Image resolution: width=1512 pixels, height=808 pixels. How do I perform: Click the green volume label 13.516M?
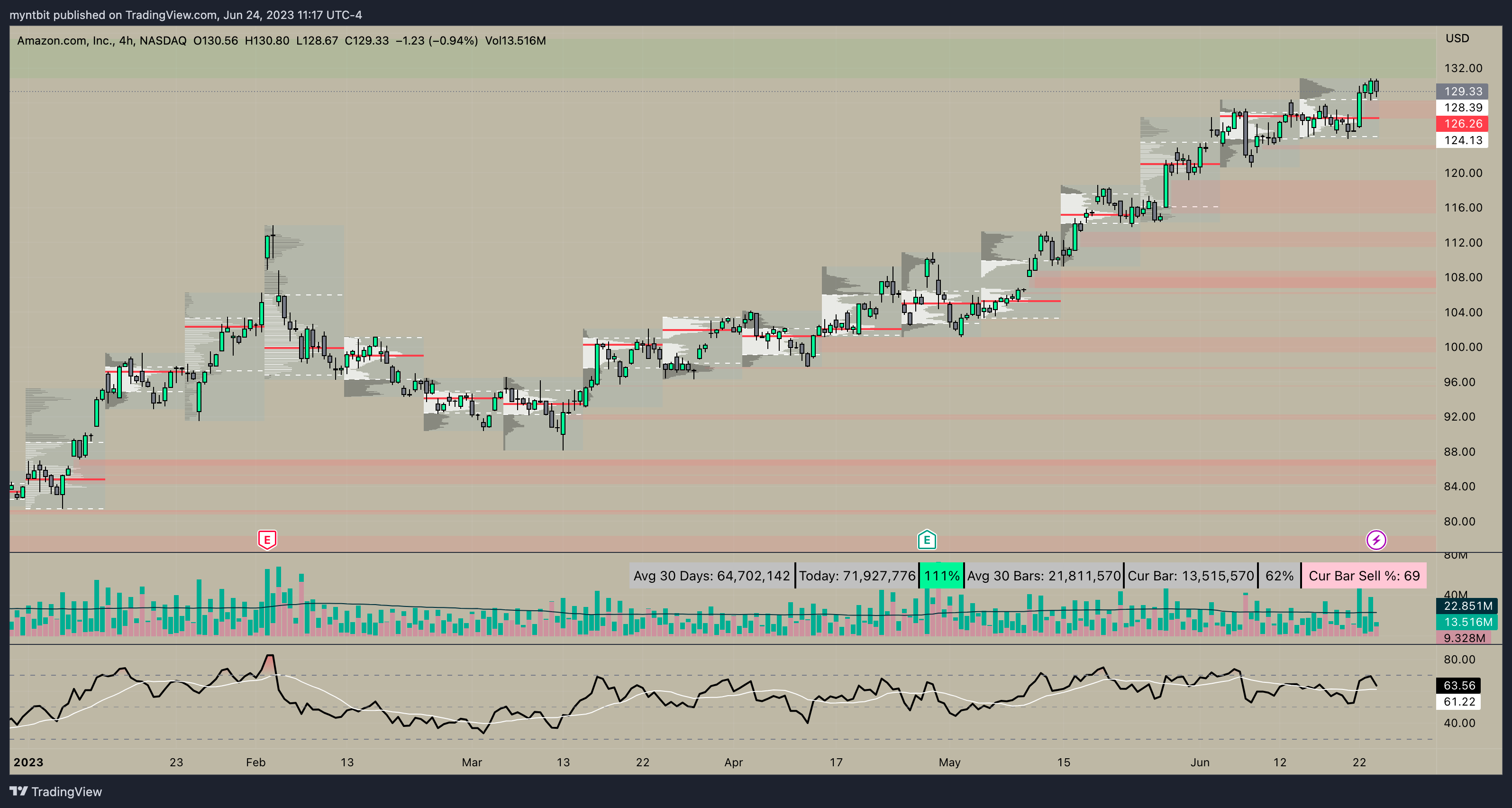click(1467, 622)
